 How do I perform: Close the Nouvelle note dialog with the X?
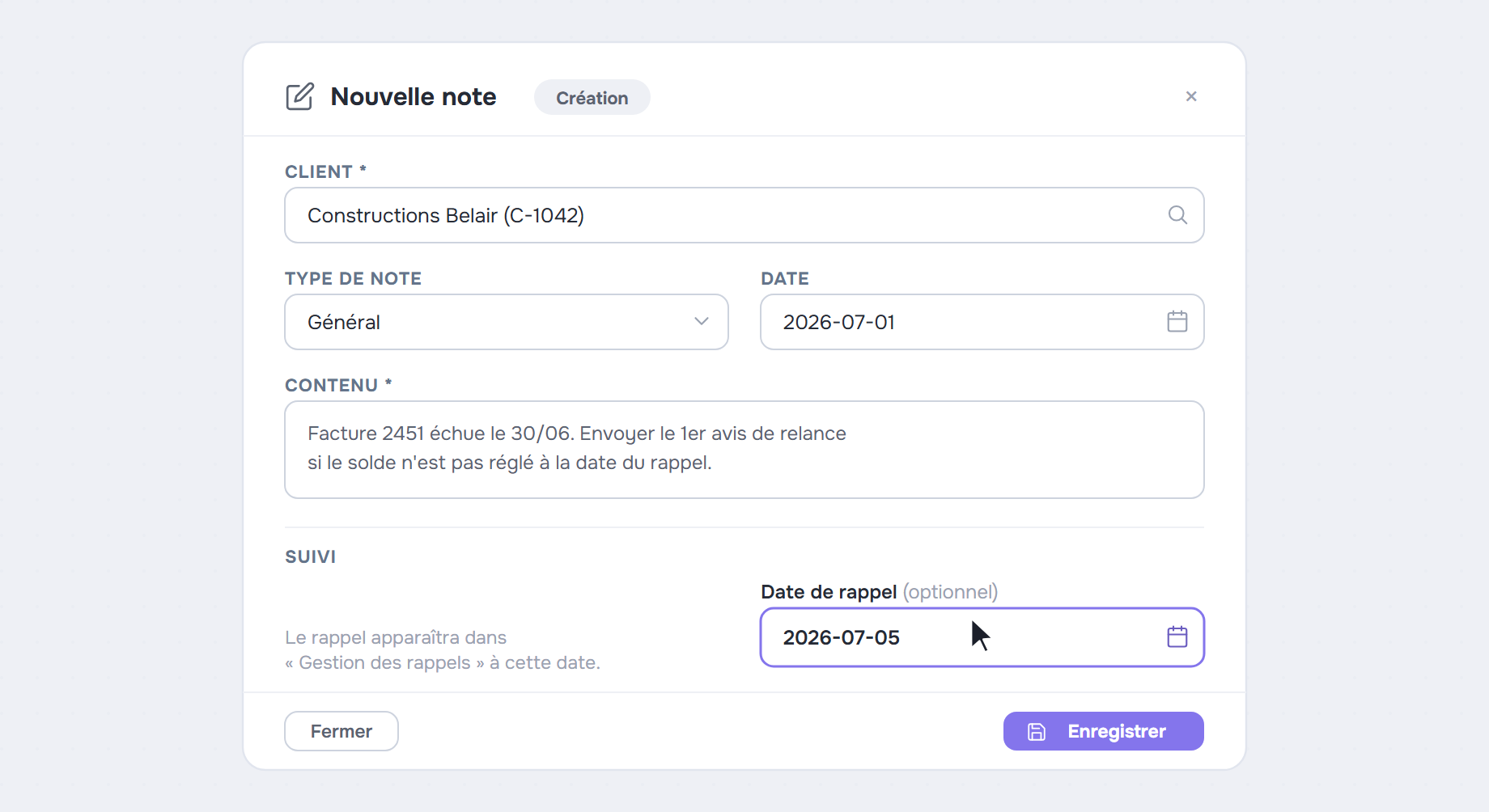click(x=1191, y=96)
